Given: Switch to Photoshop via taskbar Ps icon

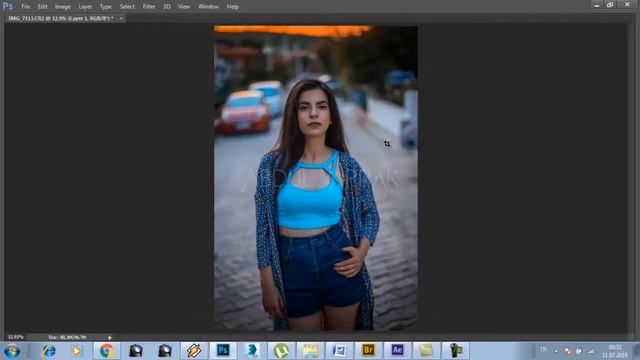Looking at the screenshot, I should pyautogui.click(x=223, y=351).
